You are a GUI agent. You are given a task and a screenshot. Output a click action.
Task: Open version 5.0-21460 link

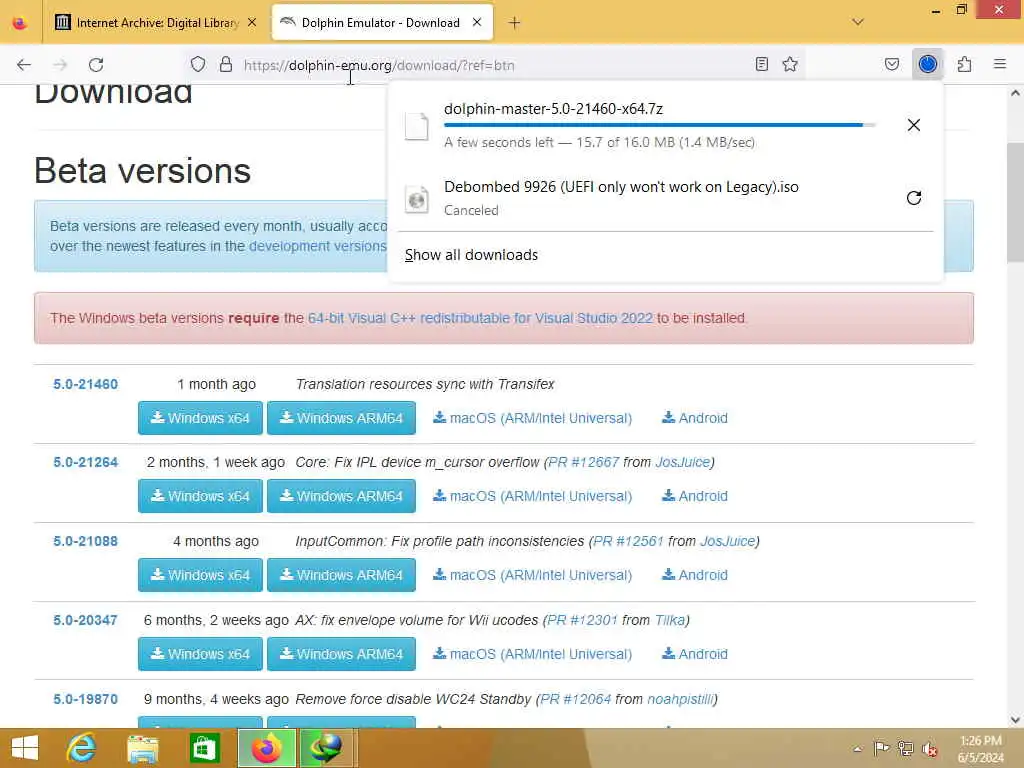[x=86, y=384]
